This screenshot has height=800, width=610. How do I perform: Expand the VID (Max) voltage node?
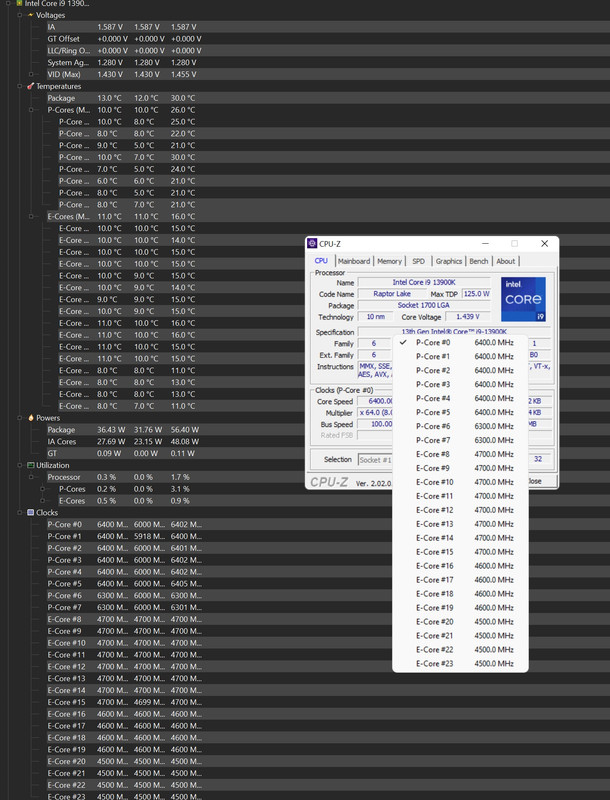pyautogui.click(x=31, y=74)
